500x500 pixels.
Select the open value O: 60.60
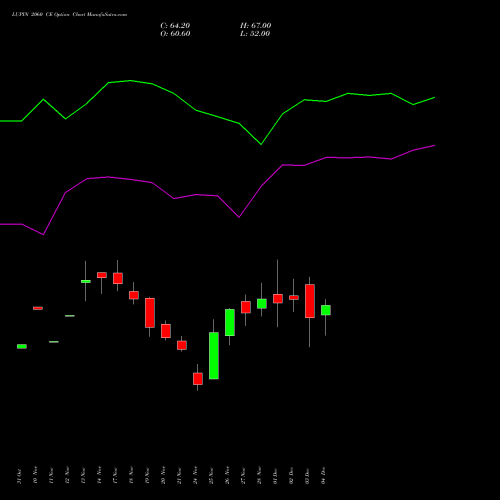click(x=175, y=34)
